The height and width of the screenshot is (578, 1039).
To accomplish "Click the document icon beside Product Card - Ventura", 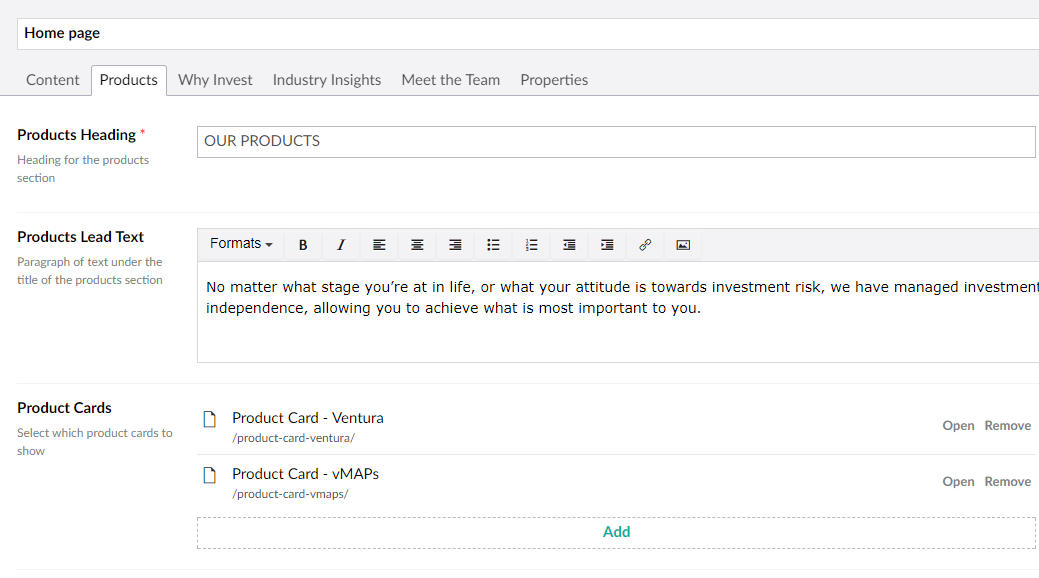I will tap(209, 419).
